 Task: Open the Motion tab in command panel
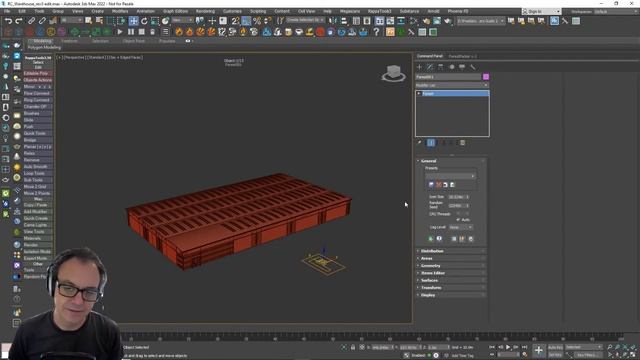pos(451,67)
